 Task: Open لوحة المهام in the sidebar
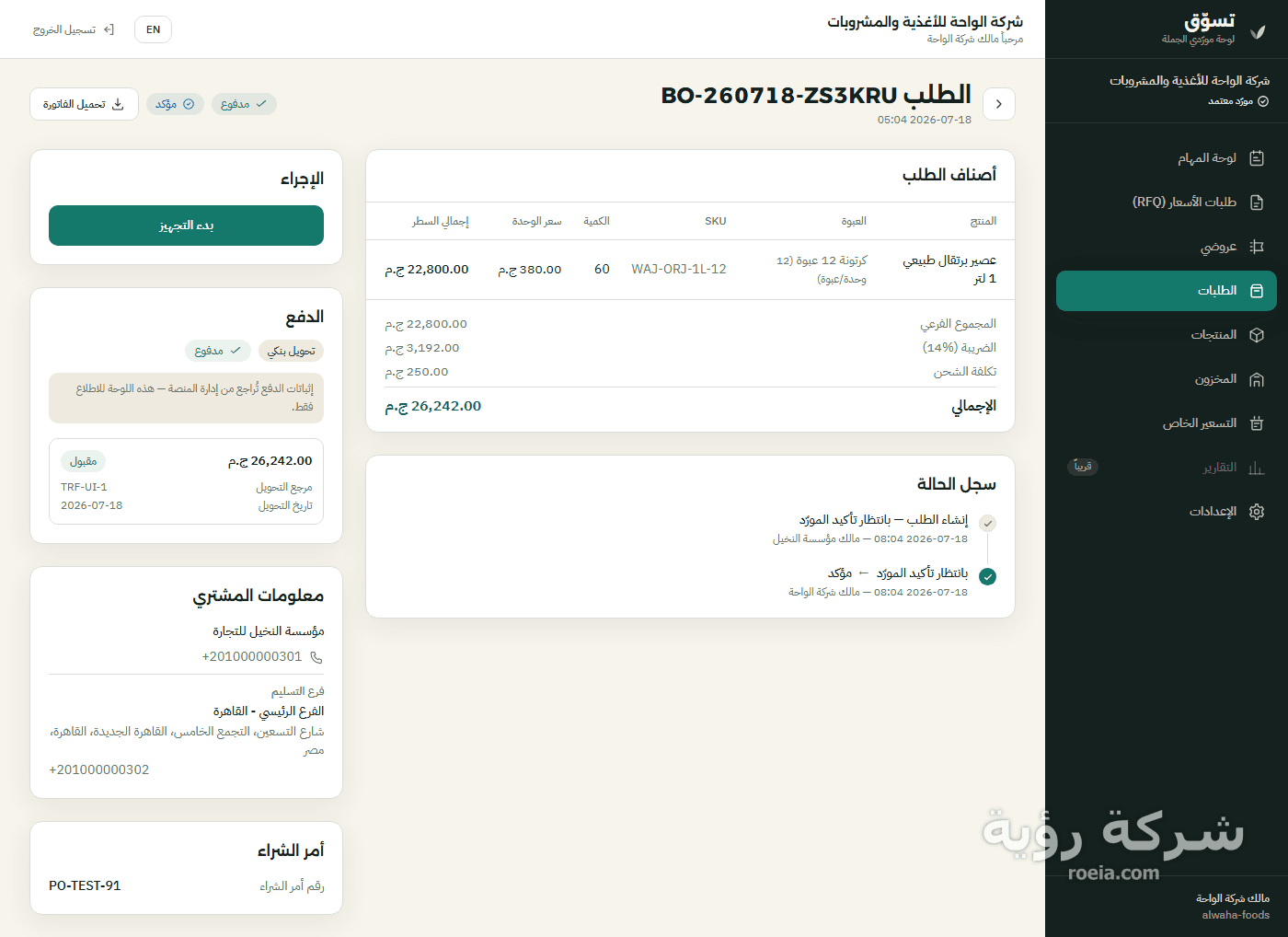tap(1167, 158)
